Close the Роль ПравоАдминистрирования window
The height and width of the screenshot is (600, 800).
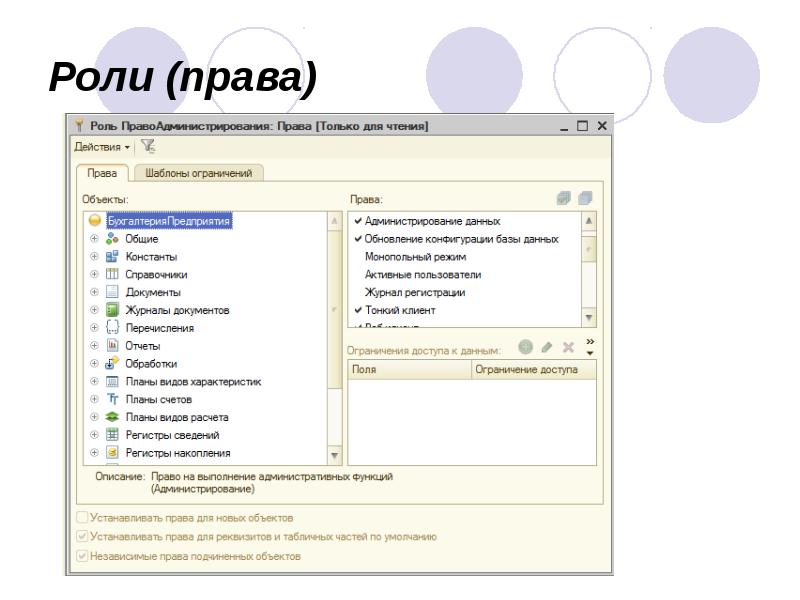(602, 126)
